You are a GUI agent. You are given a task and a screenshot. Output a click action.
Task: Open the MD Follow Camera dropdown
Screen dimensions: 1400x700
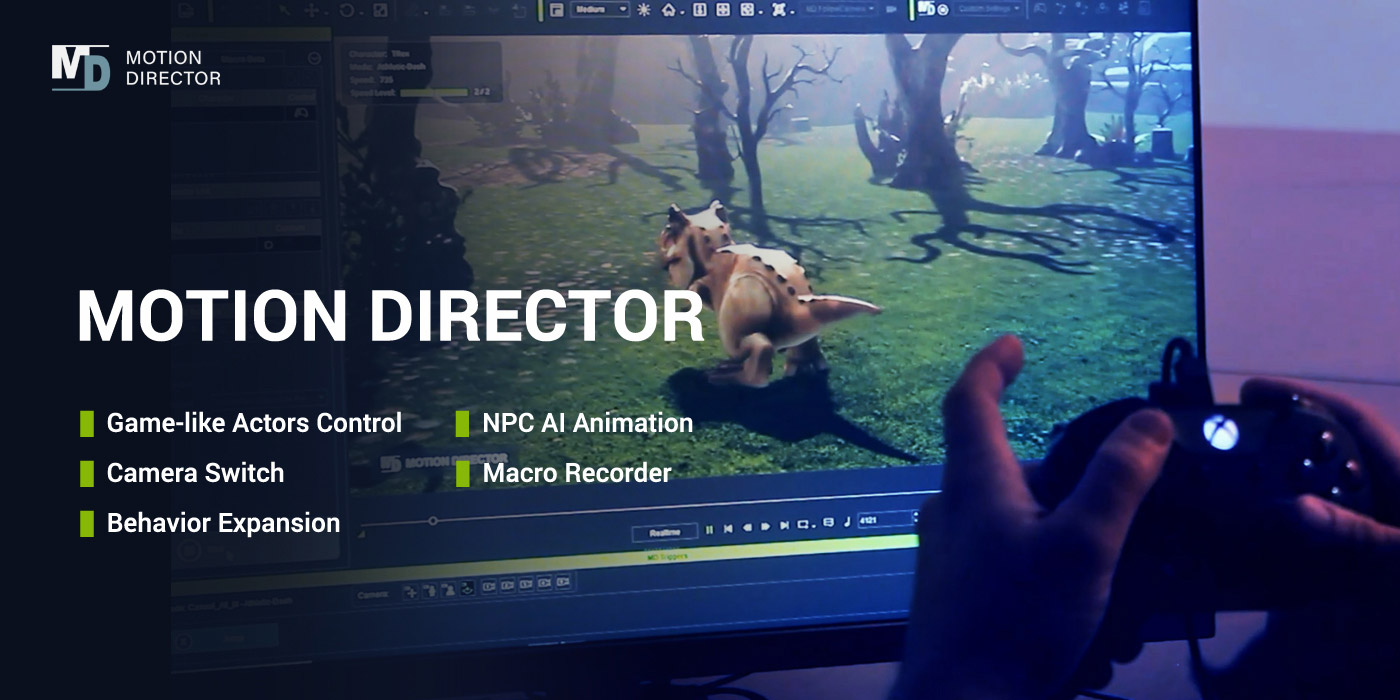click(838, 9)
